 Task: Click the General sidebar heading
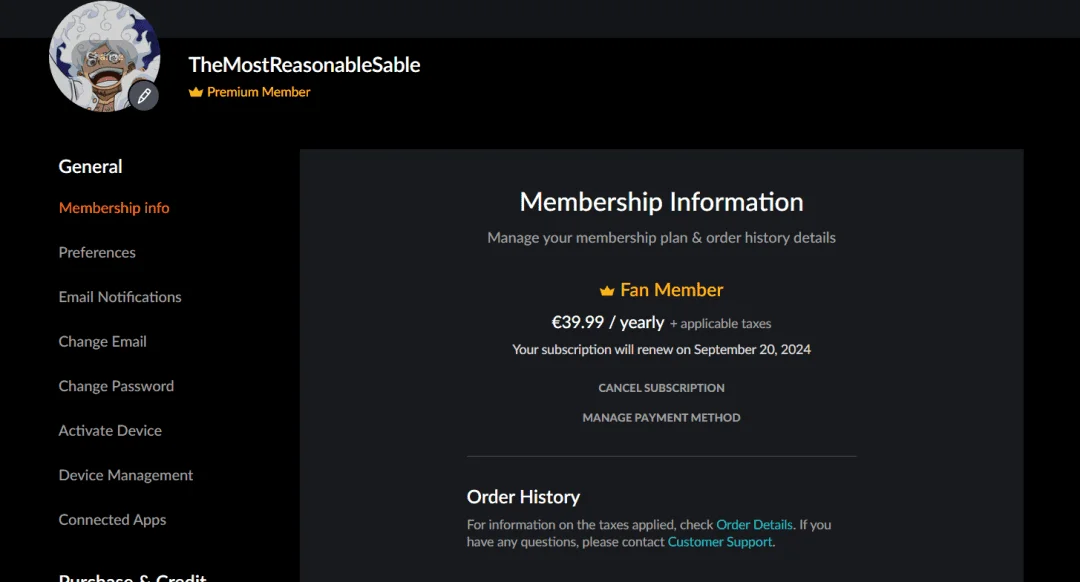(90, 167)
